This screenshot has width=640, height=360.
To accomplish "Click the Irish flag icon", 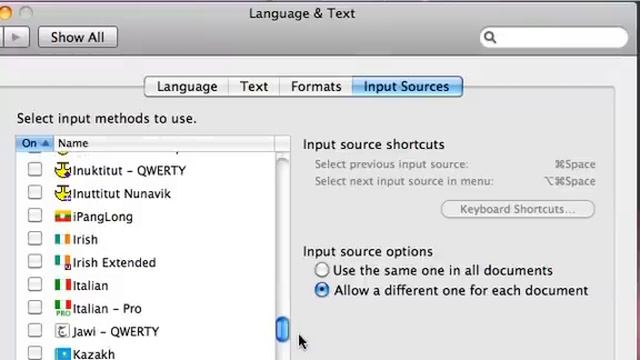I will click(x=62, y=239).
